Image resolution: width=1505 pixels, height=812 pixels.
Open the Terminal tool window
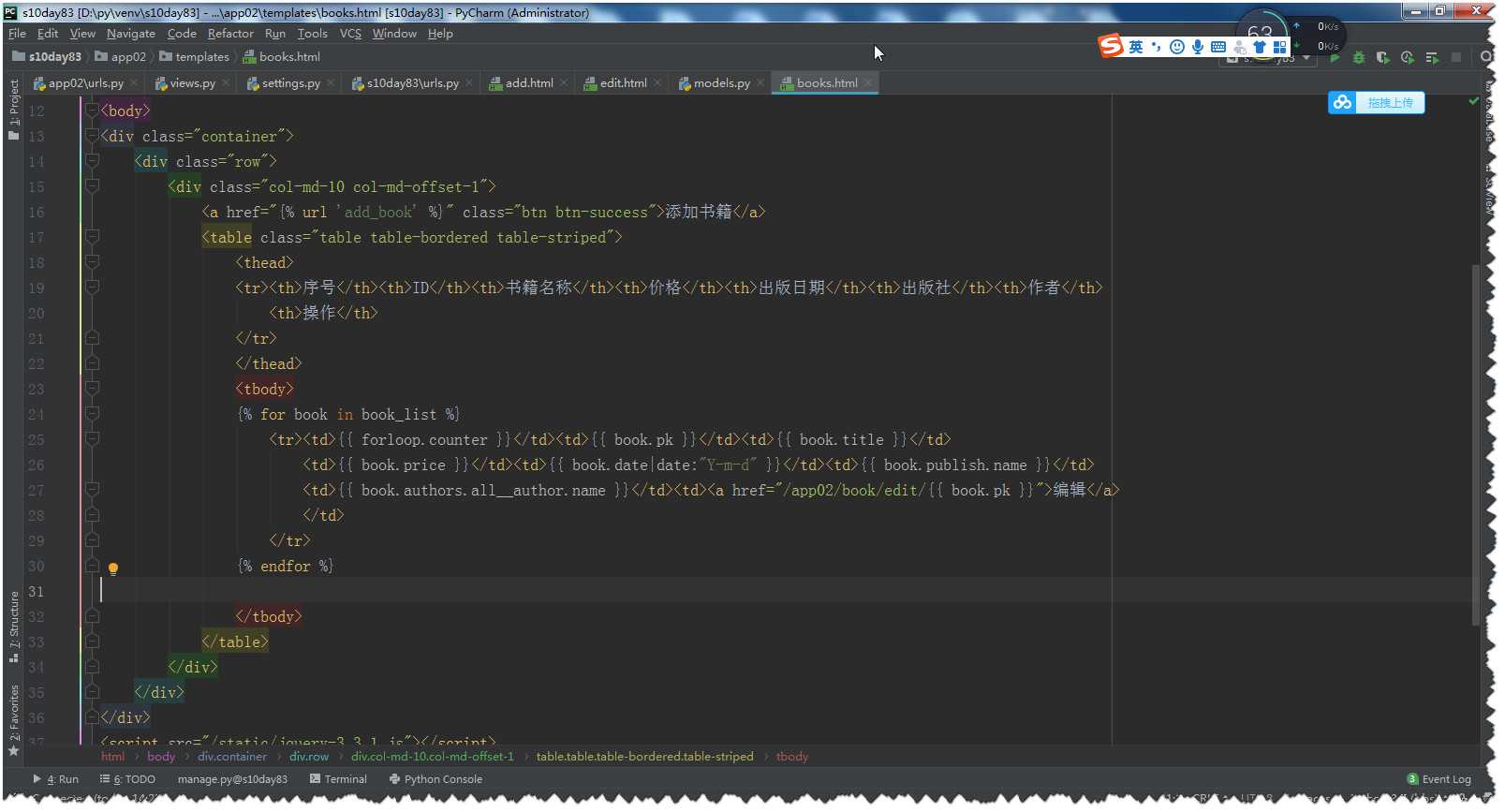(338, 779)
